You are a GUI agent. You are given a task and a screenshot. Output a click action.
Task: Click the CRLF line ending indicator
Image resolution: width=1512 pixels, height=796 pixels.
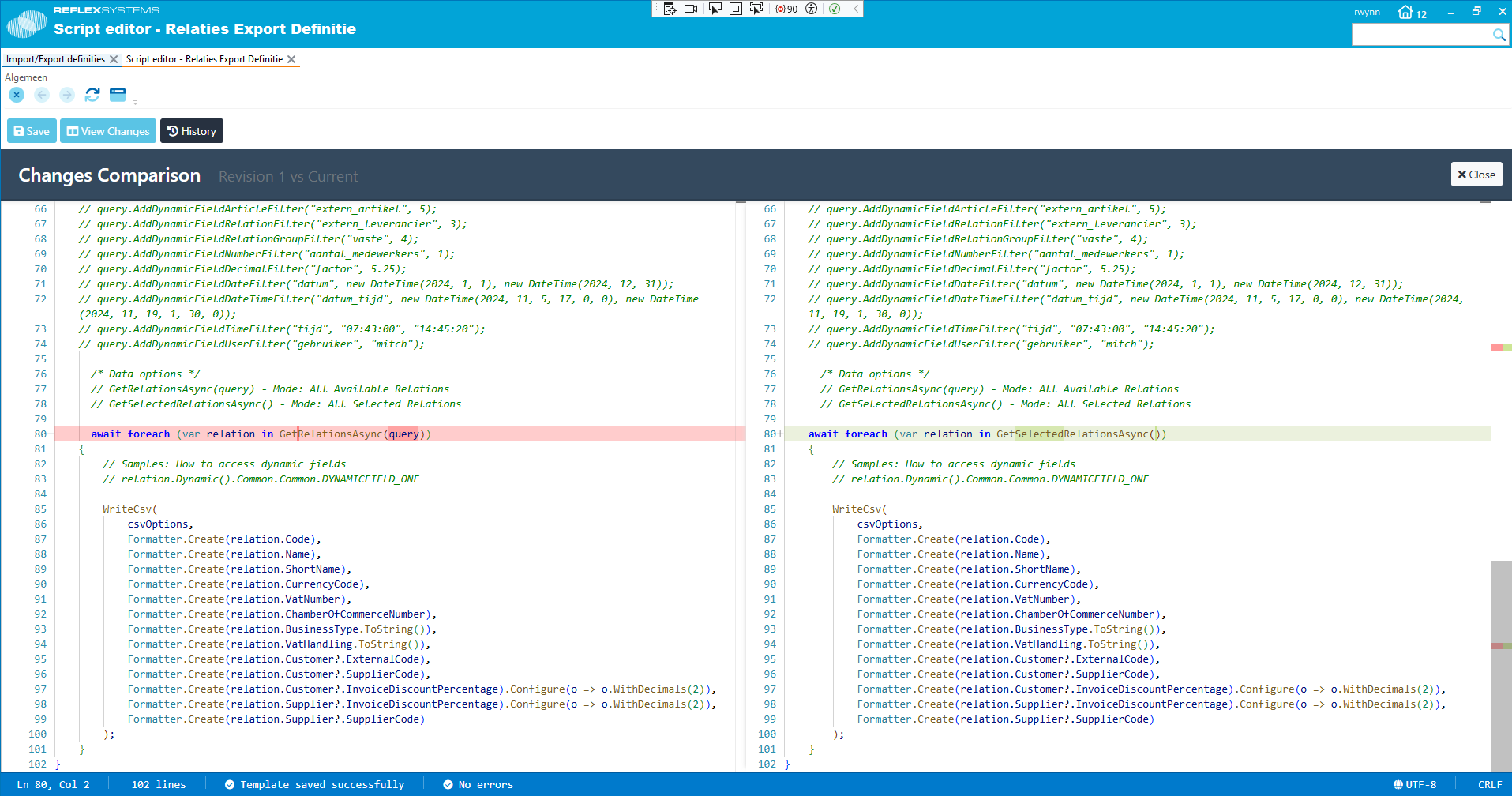pyautogui.click(x=1490, y=785)
